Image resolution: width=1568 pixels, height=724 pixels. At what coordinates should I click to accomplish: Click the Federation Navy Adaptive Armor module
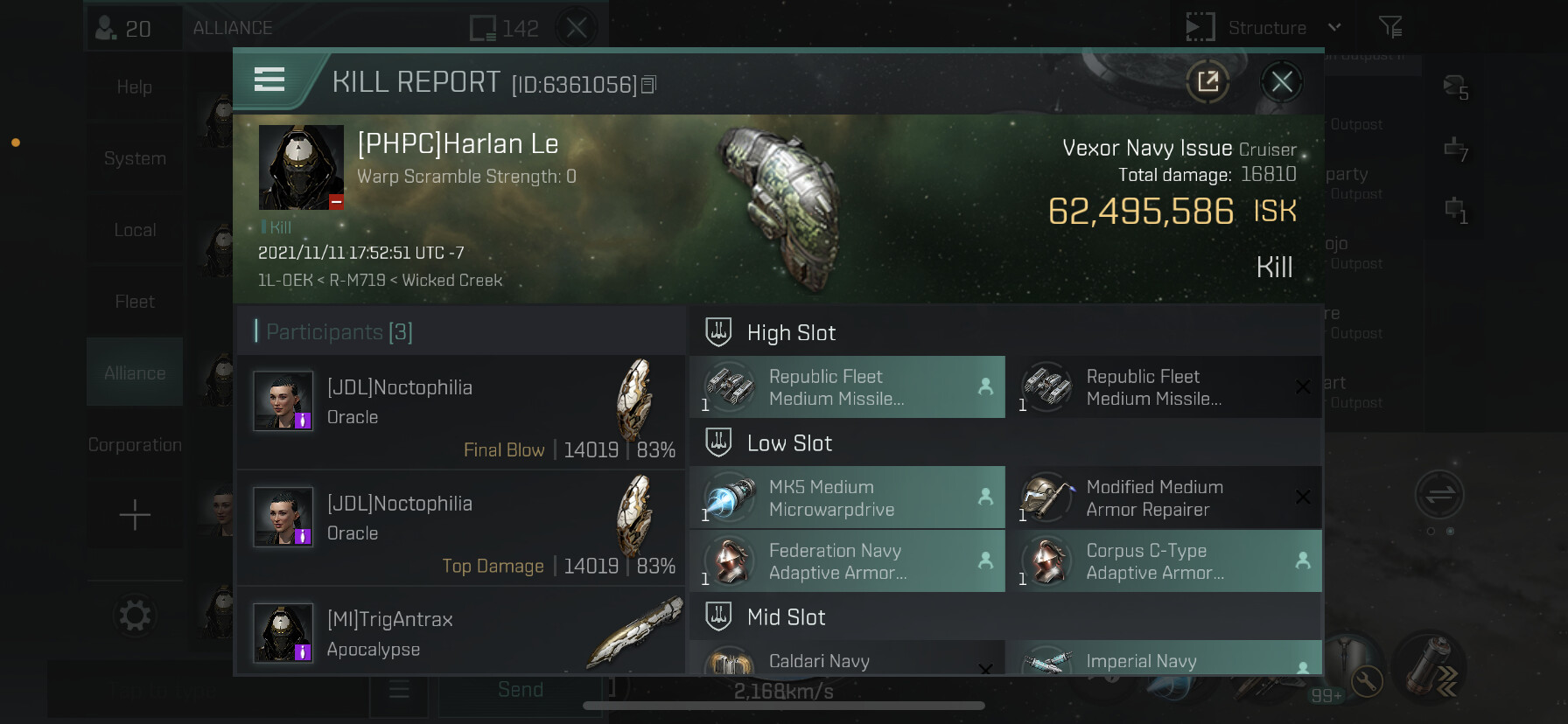pos(847,561)
